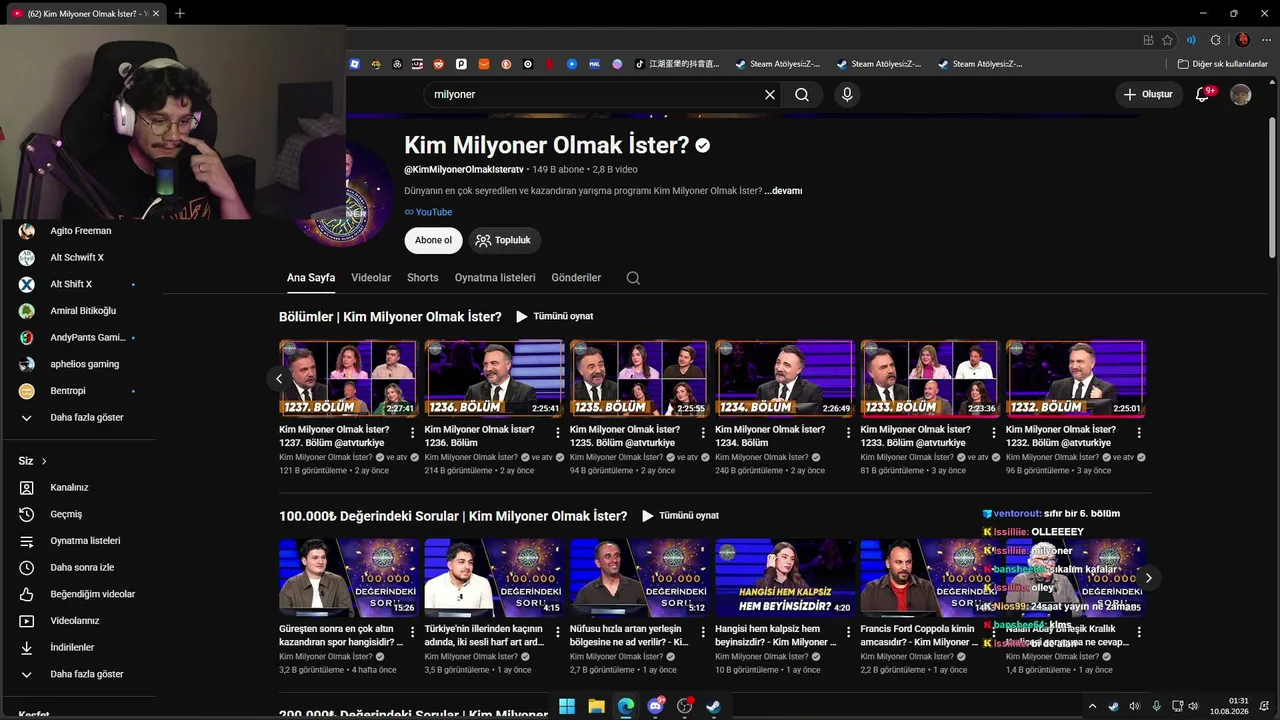Open Daha sonra izle watch later list
This screenshot has height=720, width=1280.
tap(80, 567)
